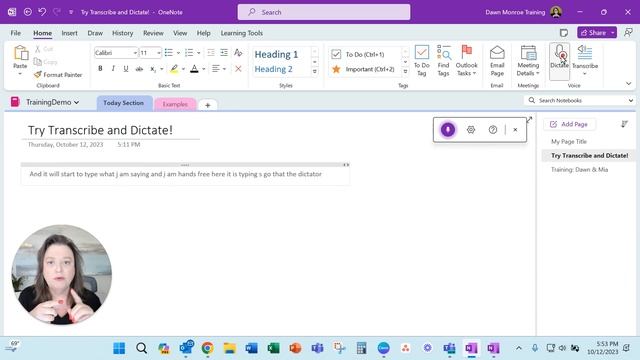Viewport: 640px width, 360px height.
Task: Decrease indent of the paragraph
Action: (211, 53)
